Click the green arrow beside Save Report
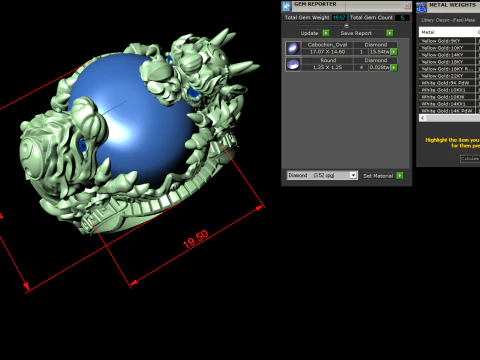Screen dimensions: 480x360 pyautogui.click(x=389, y=33)
